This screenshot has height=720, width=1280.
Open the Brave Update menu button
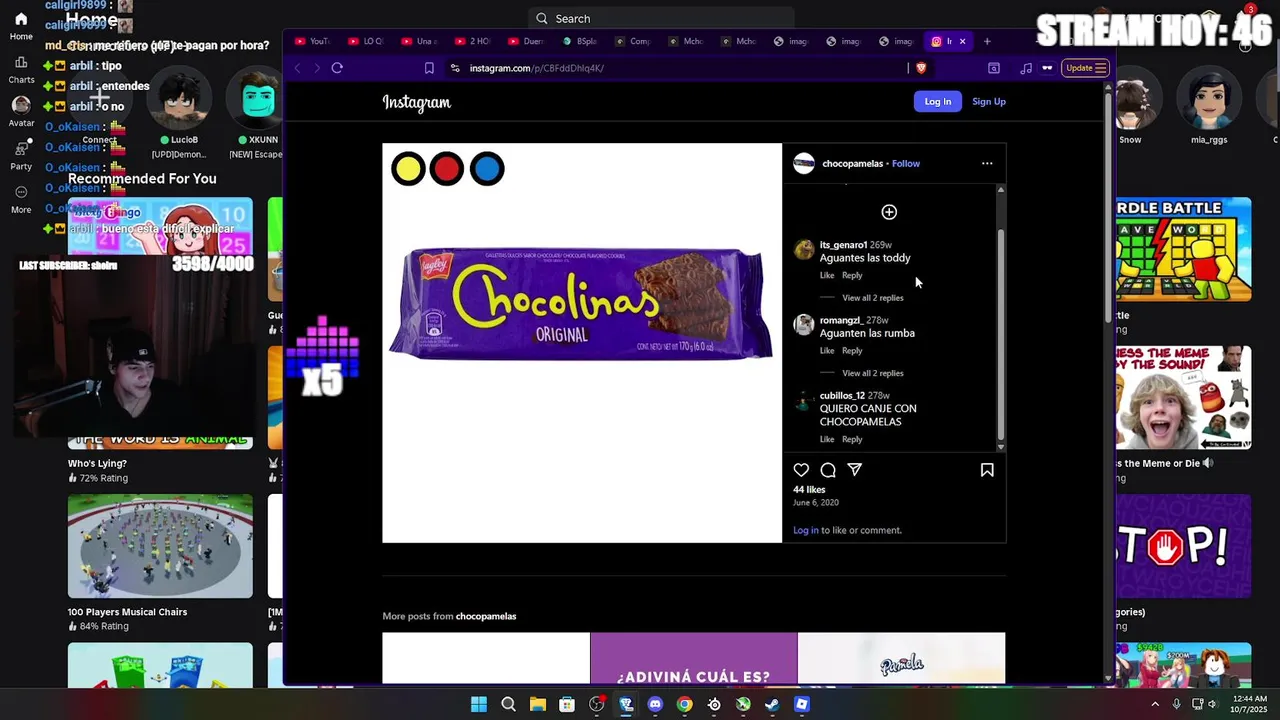pyautogui.click(x=1086, y=68)
